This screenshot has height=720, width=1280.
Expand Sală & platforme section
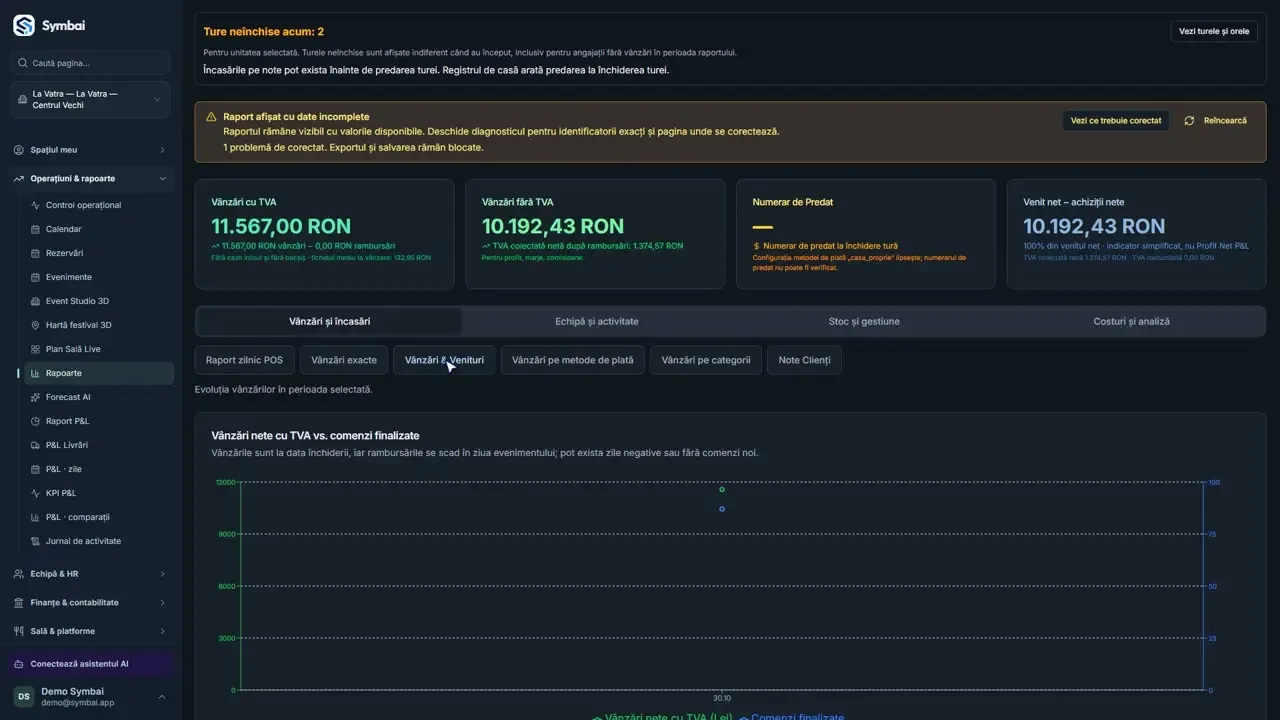(x=90, y=631)
